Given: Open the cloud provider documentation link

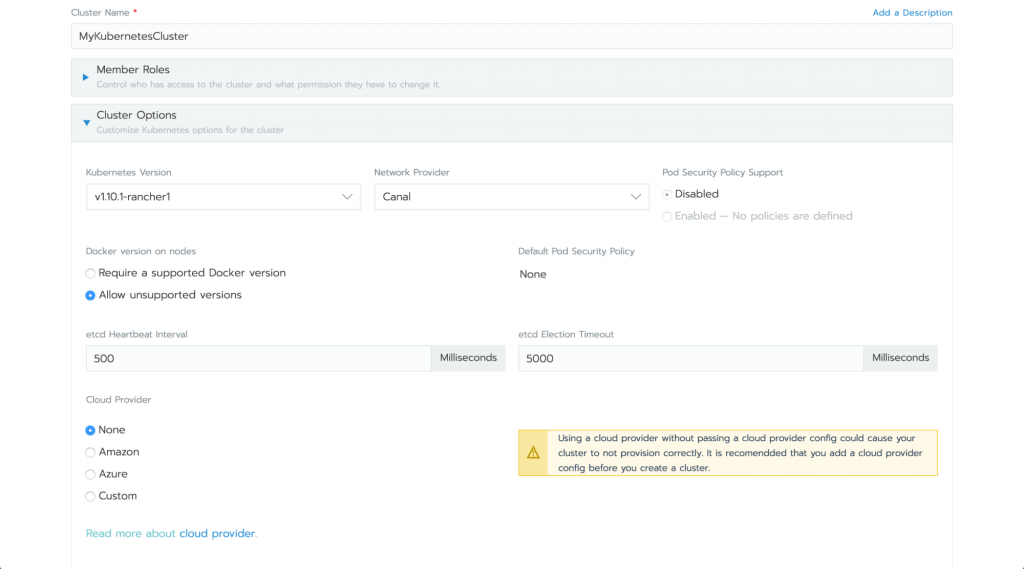Looking at the screenshot, I should (217, 534).
